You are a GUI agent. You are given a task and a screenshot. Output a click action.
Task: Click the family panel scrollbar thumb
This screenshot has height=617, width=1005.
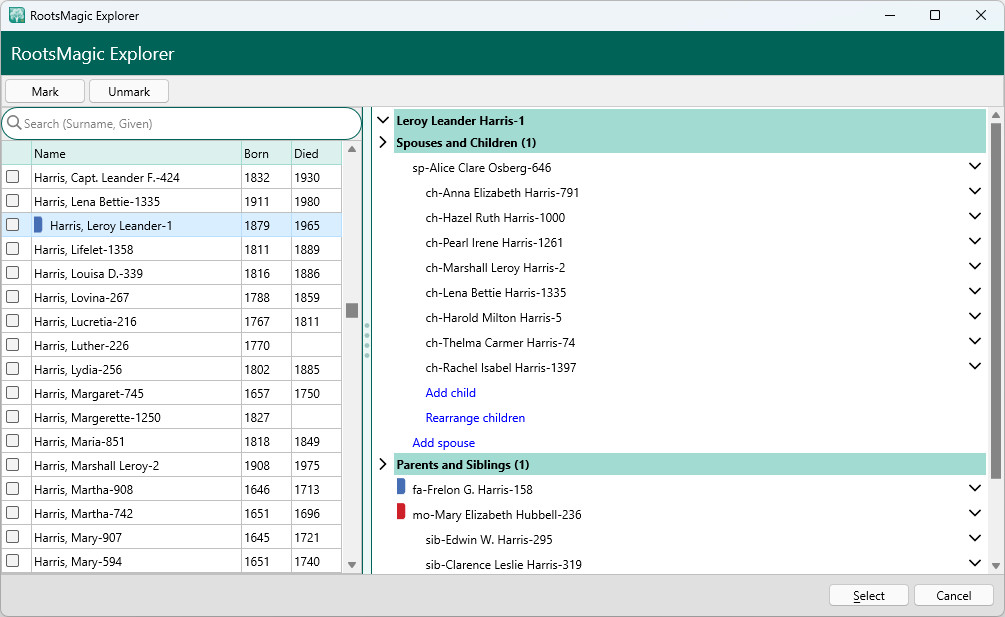pos(995,300)
